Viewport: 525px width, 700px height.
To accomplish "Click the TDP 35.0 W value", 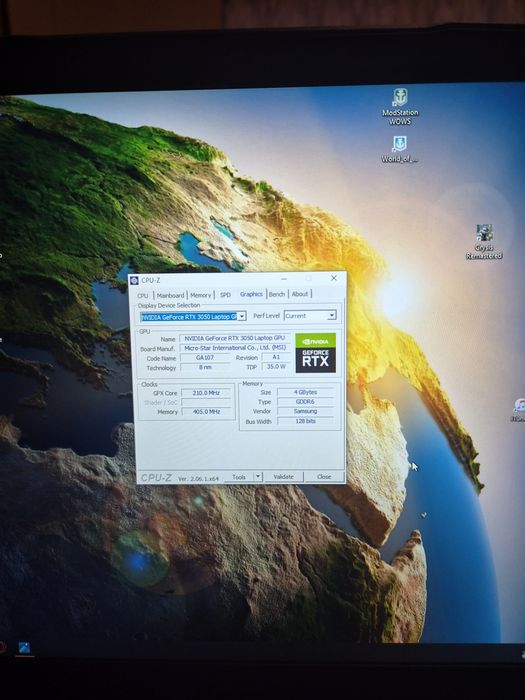I will 276,366.
